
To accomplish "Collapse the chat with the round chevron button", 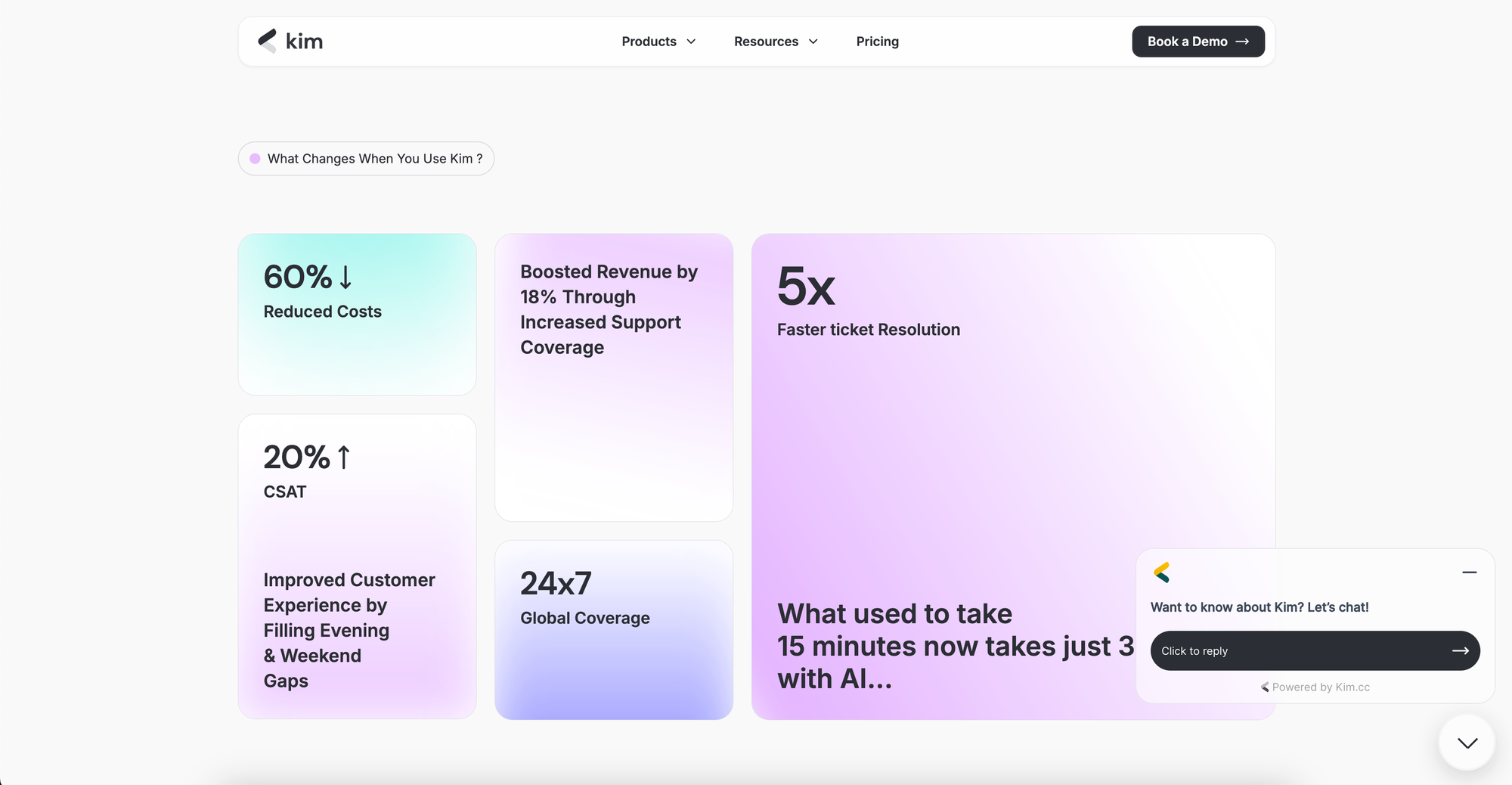I will pos(1467,743).
